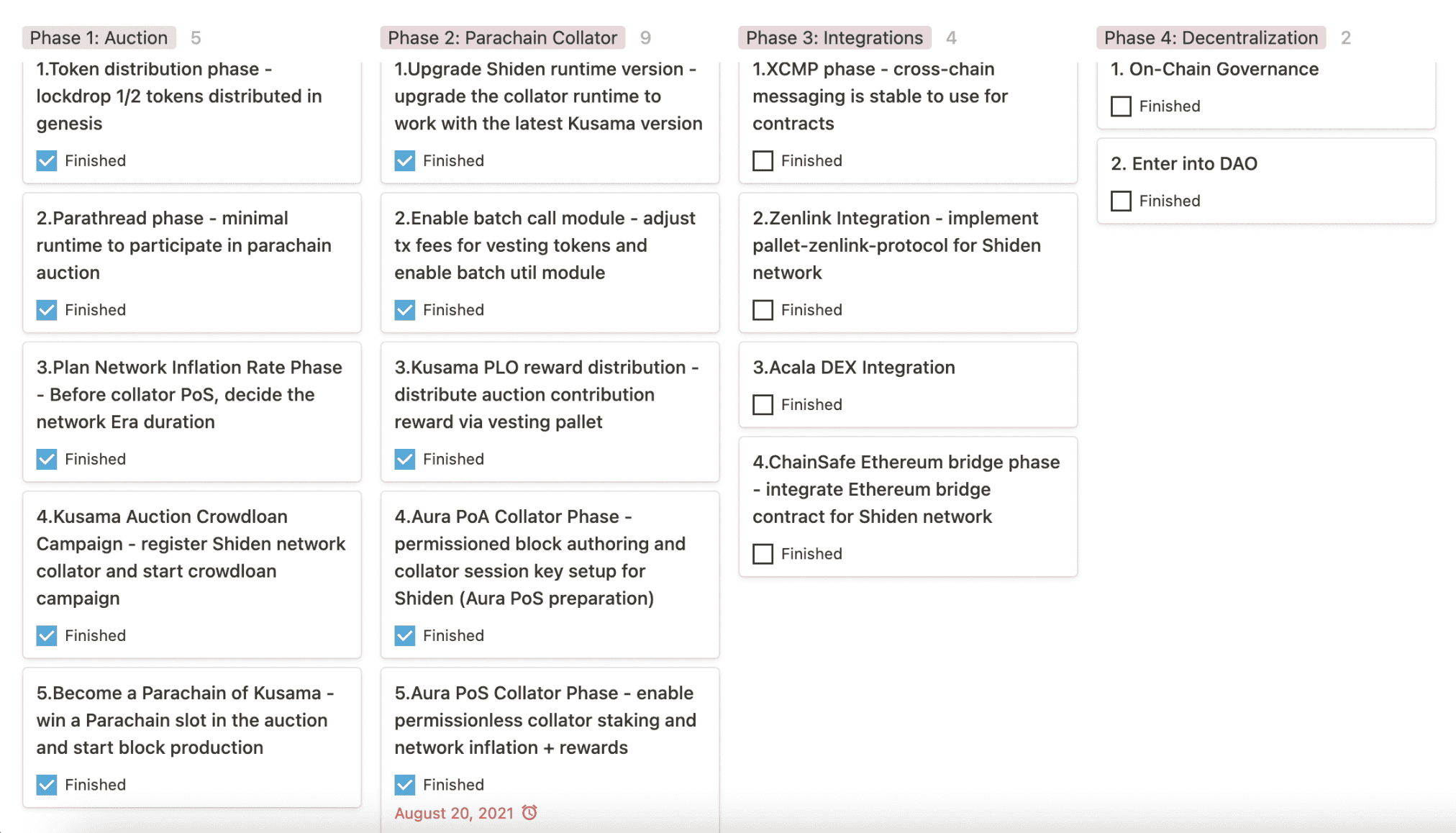Check Finished on XCMP phase card

click(763, 160)
